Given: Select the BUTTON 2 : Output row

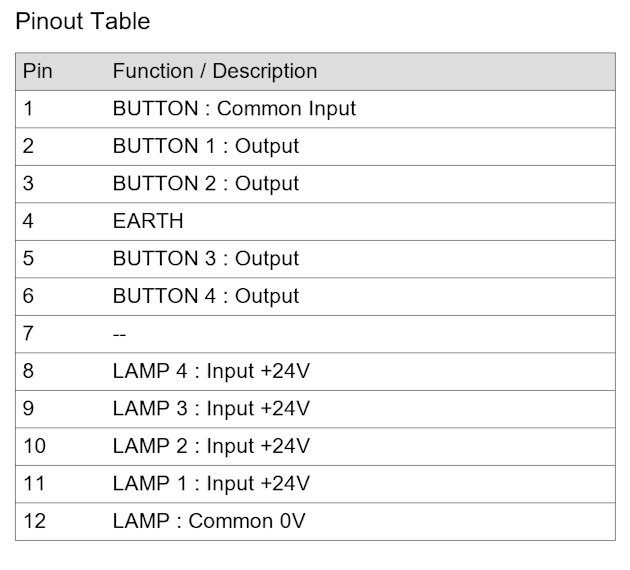Looking at the screenshot, I should pyautogui.click(x=315, y=184).
